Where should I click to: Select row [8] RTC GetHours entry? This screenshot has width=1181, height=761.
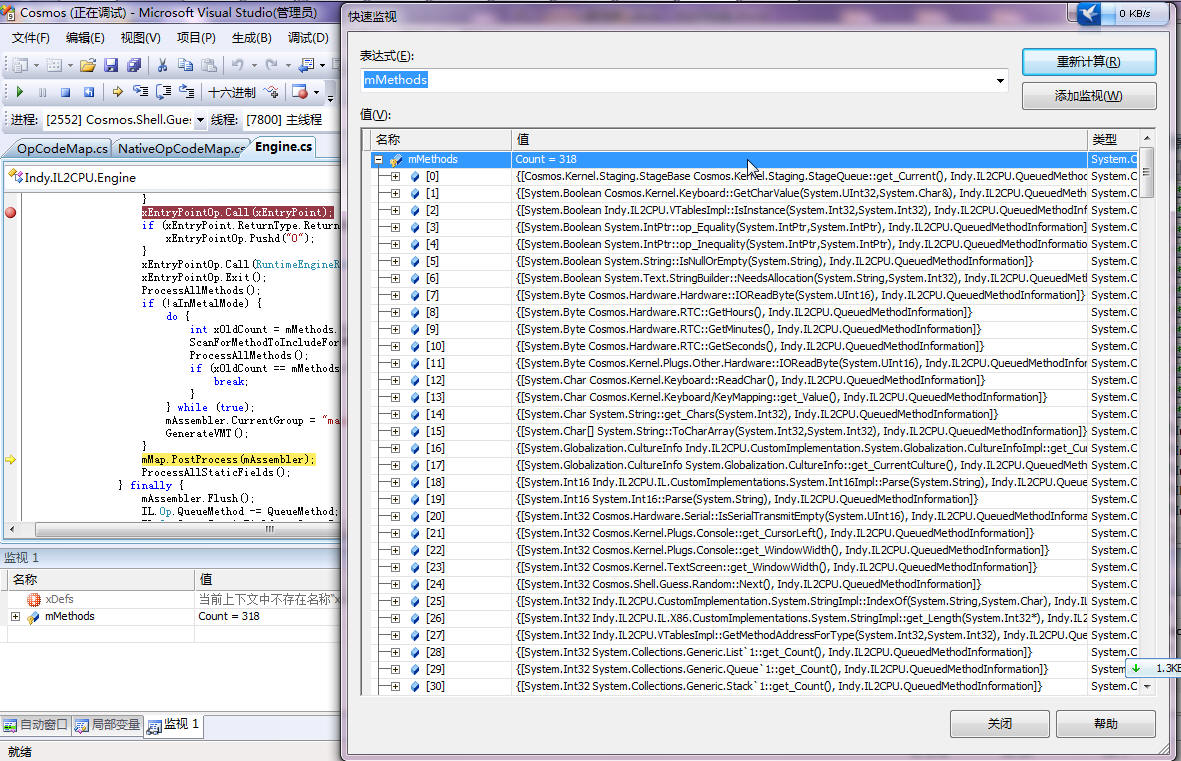(755, 313)
